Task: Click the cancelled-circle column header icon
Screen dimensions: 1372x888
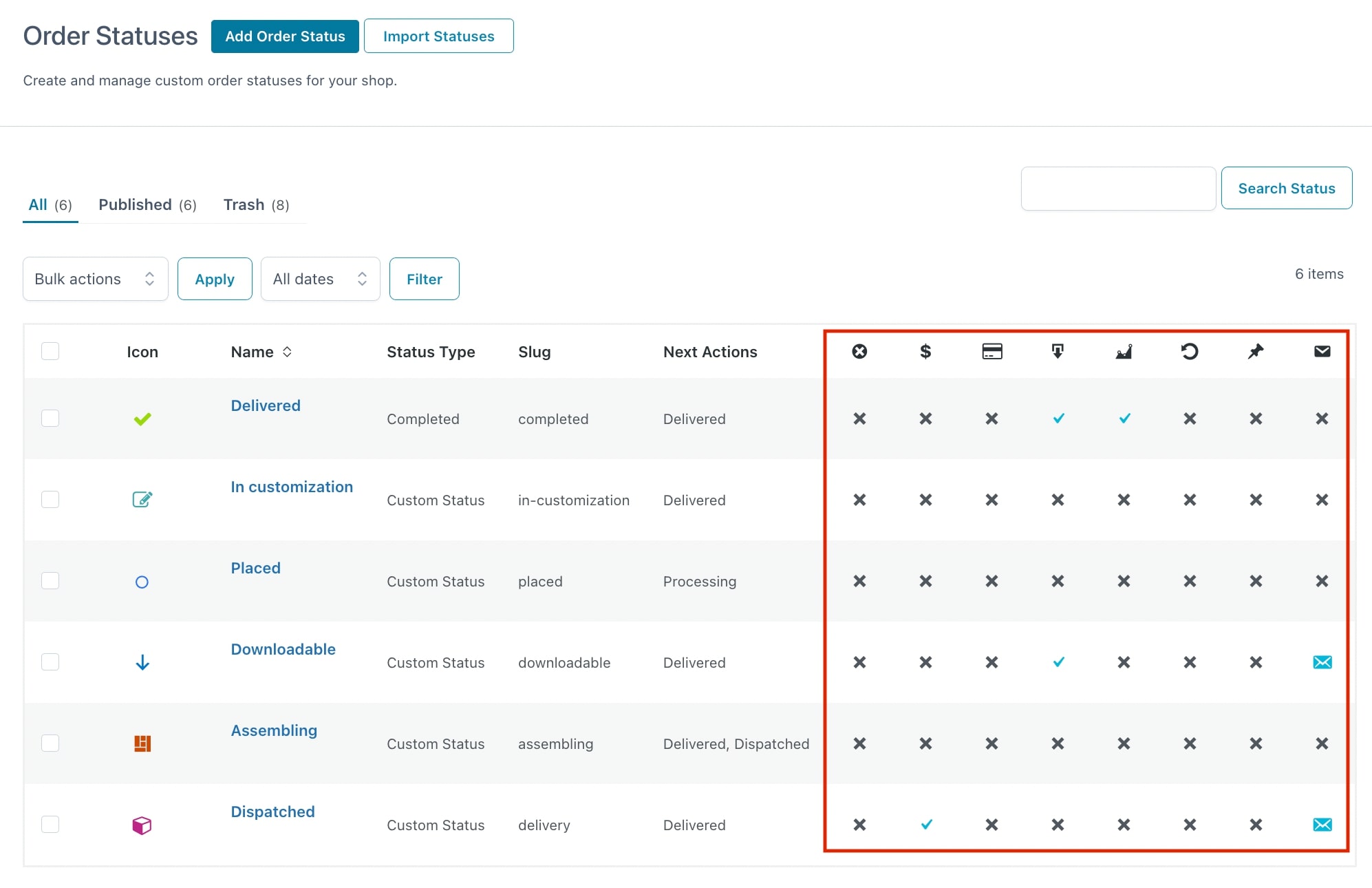Action: 859,352
